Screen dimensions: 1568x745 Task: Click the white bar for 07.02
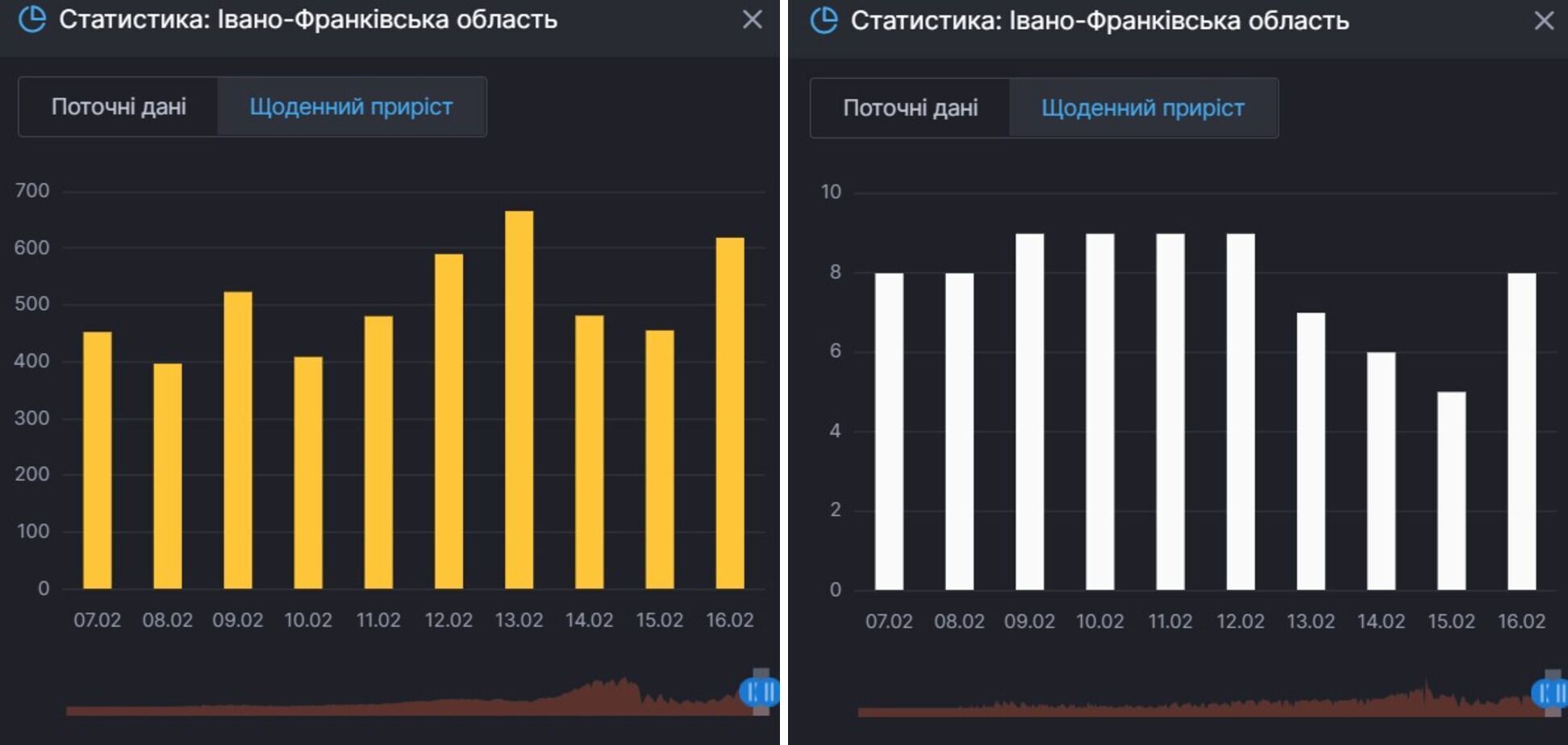[889, 431]
